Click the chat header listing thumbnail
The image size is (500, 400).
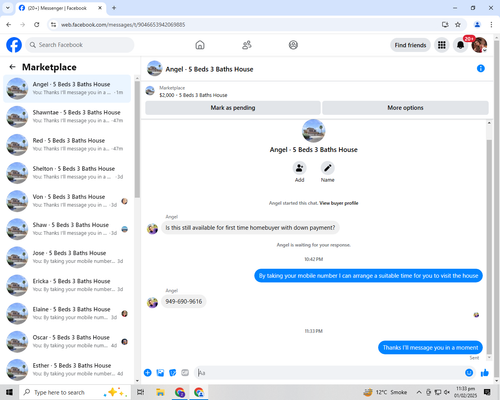(x=154, y=68)
